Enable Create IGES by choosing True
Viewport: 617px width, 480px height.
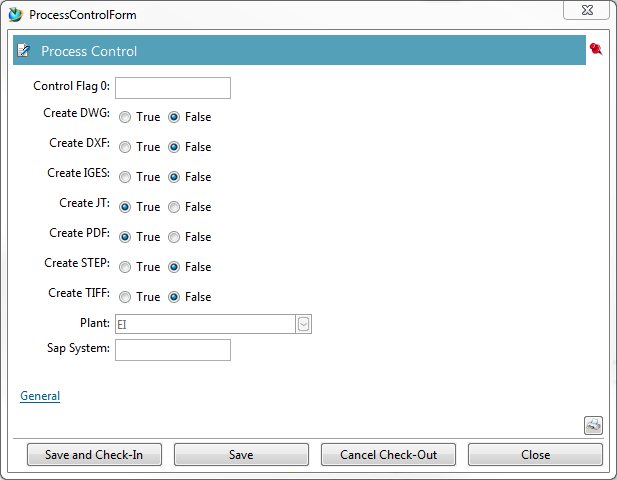(x=125, y=177)
